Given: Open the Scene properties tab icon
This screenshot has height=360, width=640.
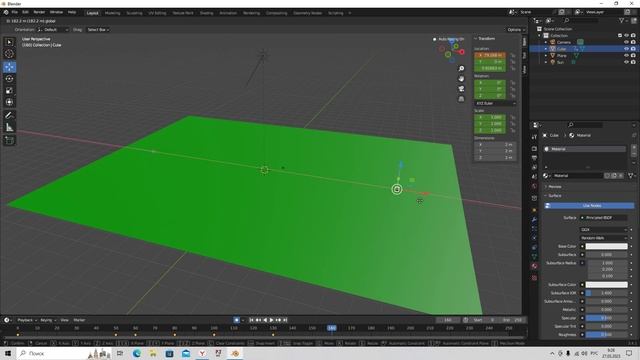Looking at the screenshot, I should pyautogui.click(x=534, y=177).
